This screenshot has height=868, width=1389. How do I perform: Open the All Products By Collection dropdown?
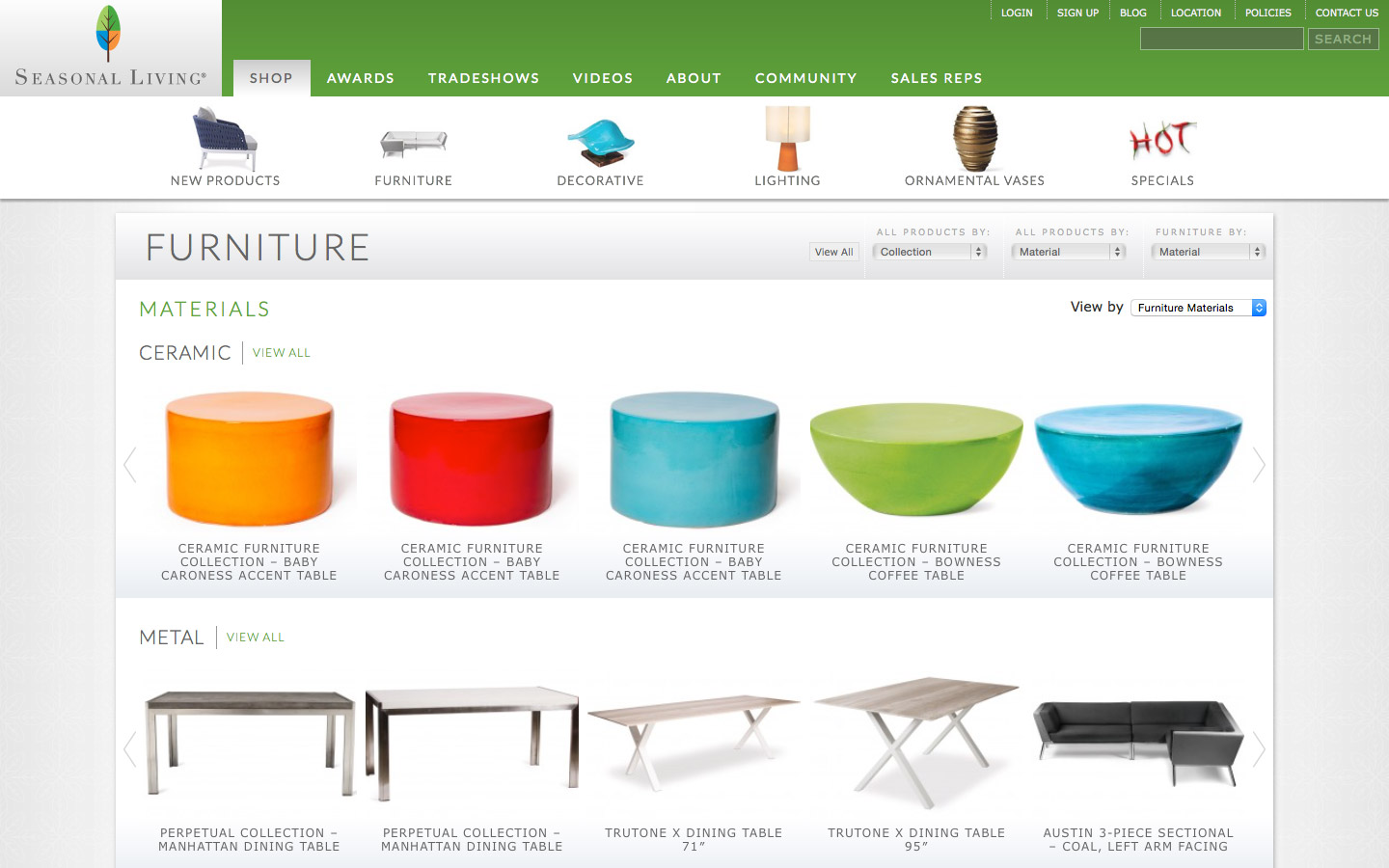(x=930, y=252)
